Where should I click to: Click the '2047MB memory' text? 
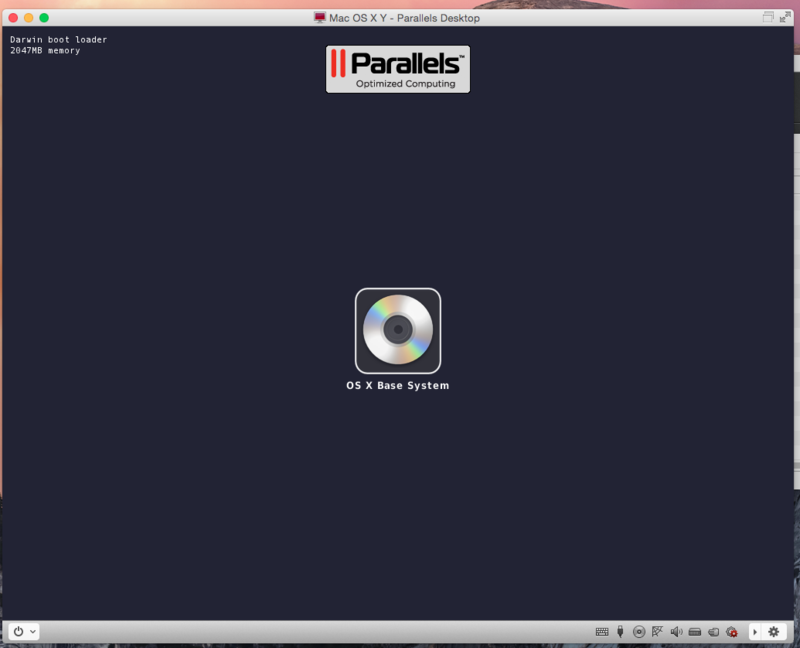[45, 51]
